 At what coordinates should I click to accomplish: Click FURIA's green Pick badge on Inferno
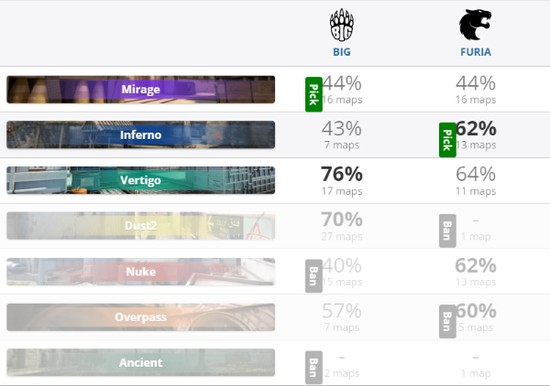tap(448, 140)
